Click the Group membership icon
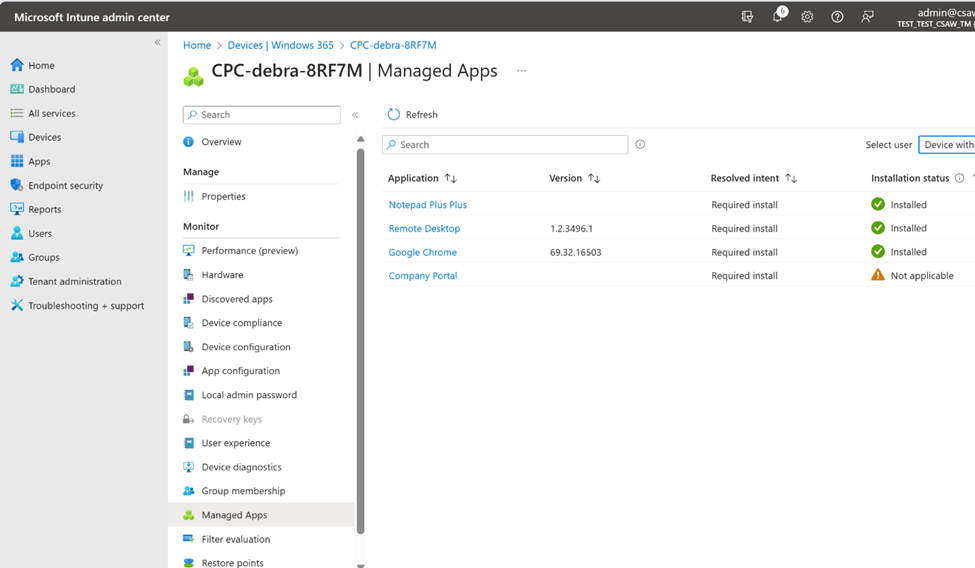Viewport: 975px width, 568px height. click(188, 490)
